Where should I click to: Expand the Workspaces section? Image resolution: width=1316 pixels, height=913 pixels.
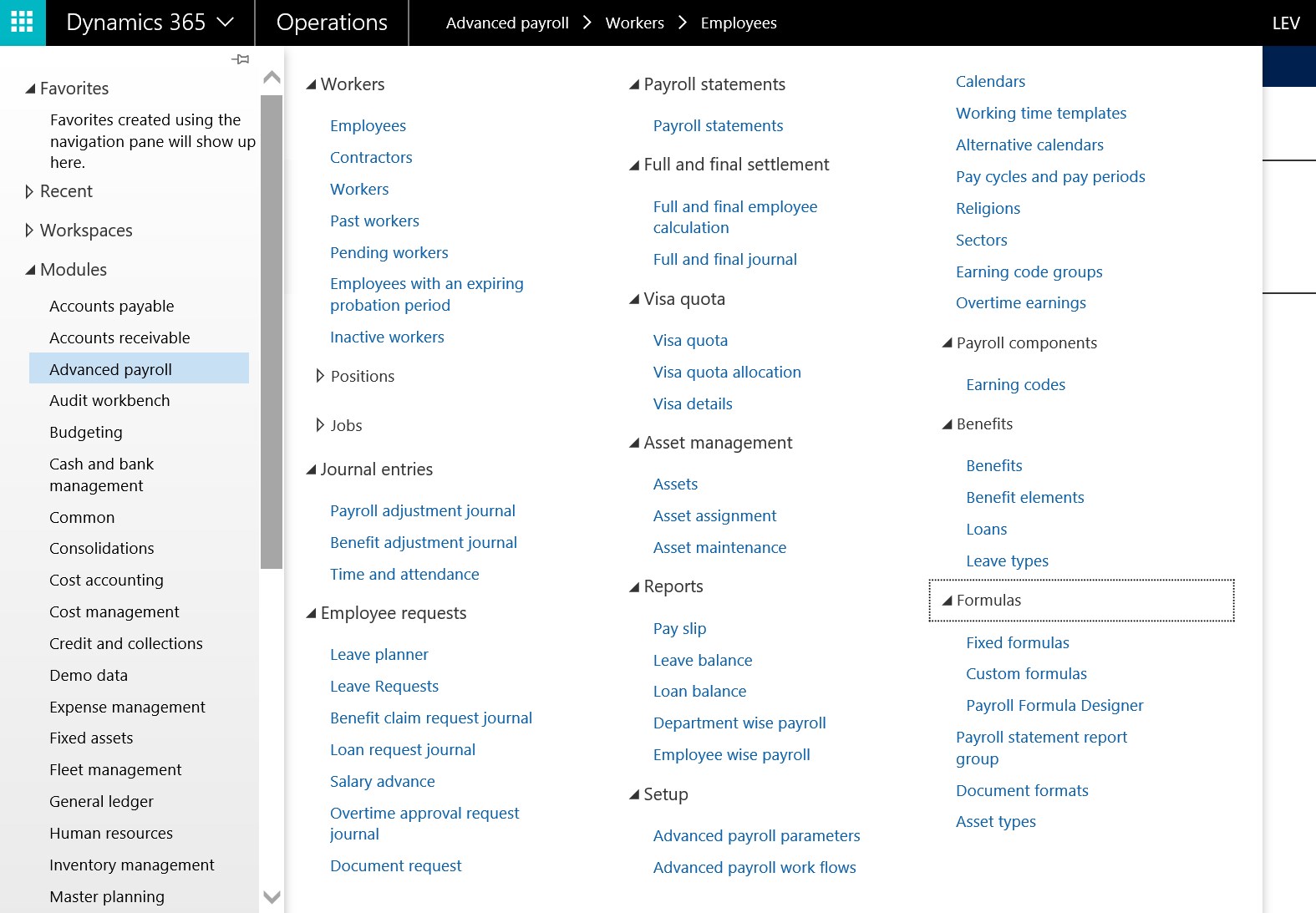tap(30, 231)
